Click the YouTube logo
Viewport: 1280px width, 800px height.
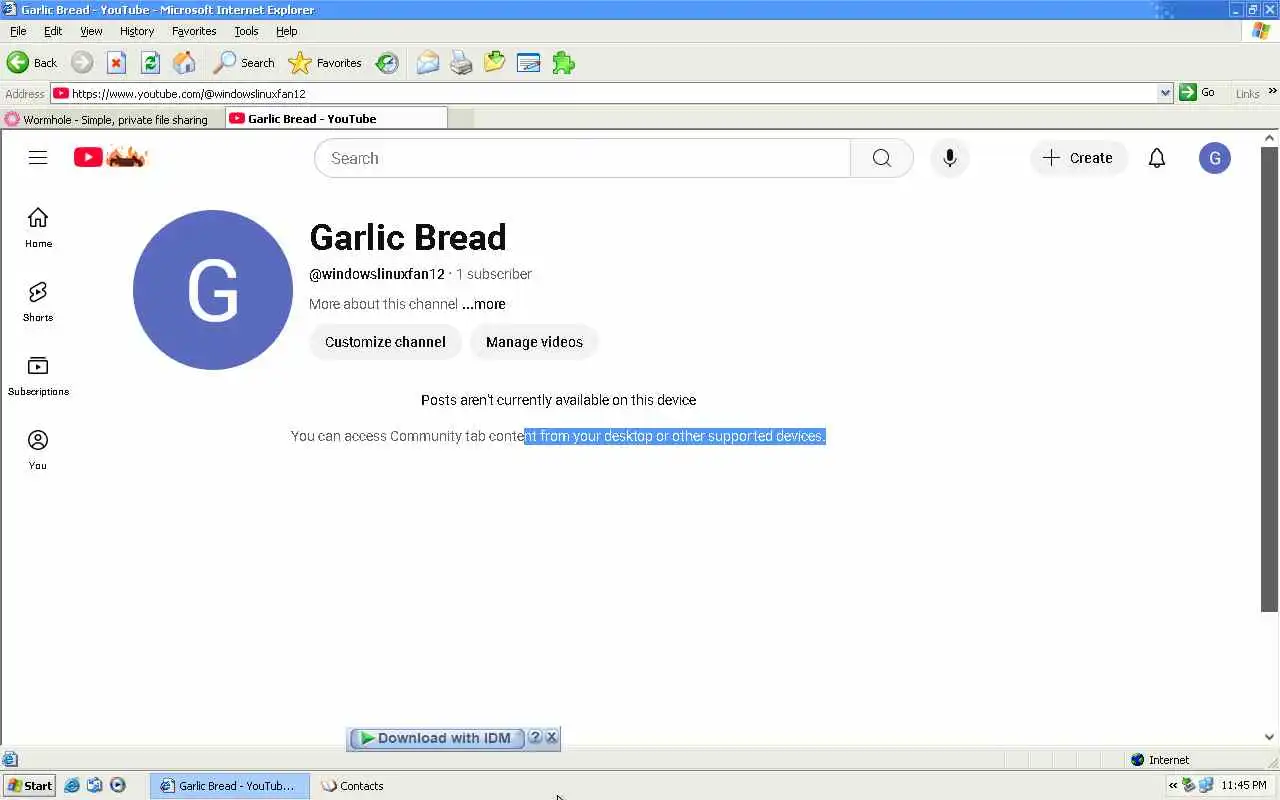(110, 157)
